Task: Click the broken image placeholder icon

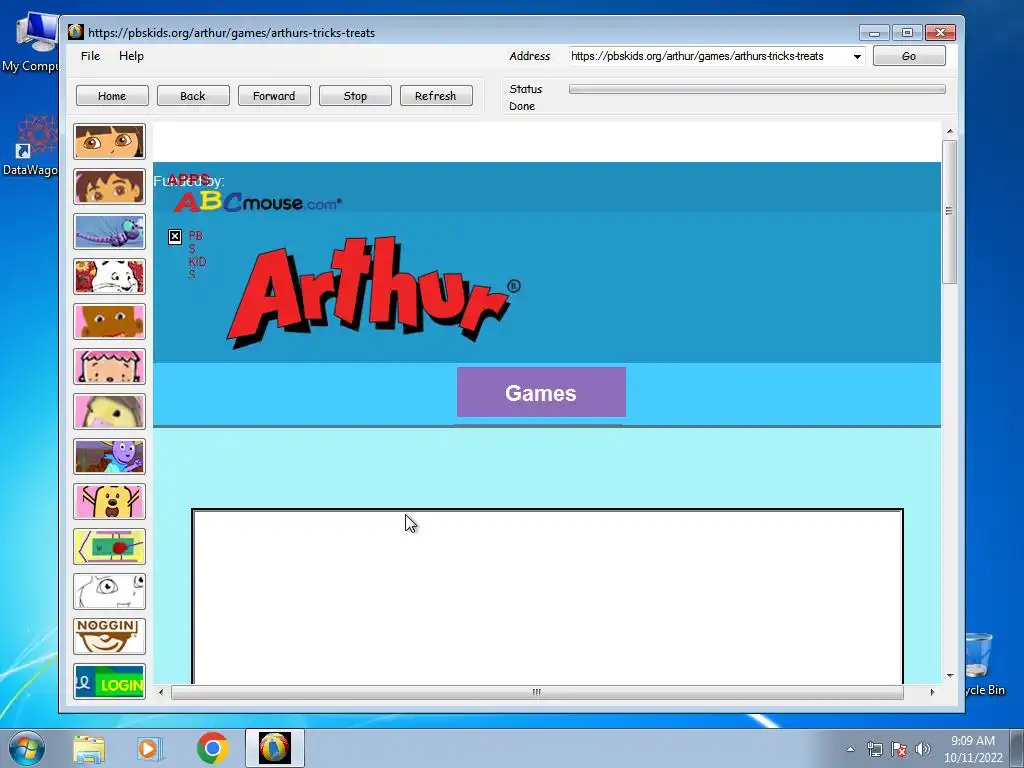Action: (175, 236)
